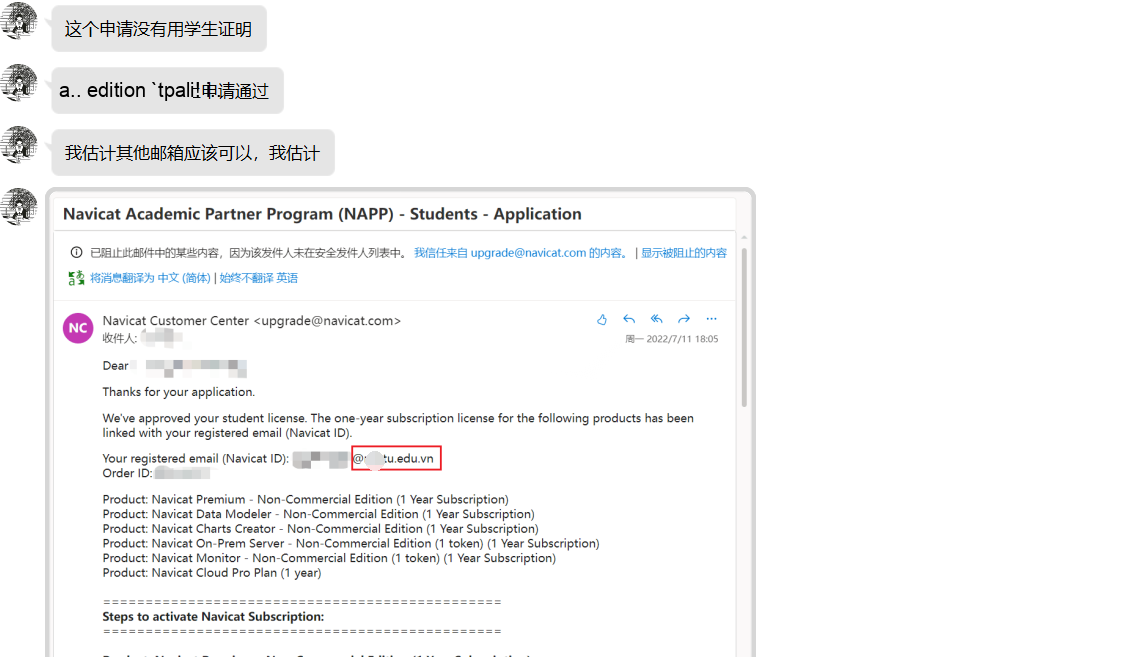Click the NC sender avatar circle
This screenshot has height=657, width=1130.
click(78, 328)
